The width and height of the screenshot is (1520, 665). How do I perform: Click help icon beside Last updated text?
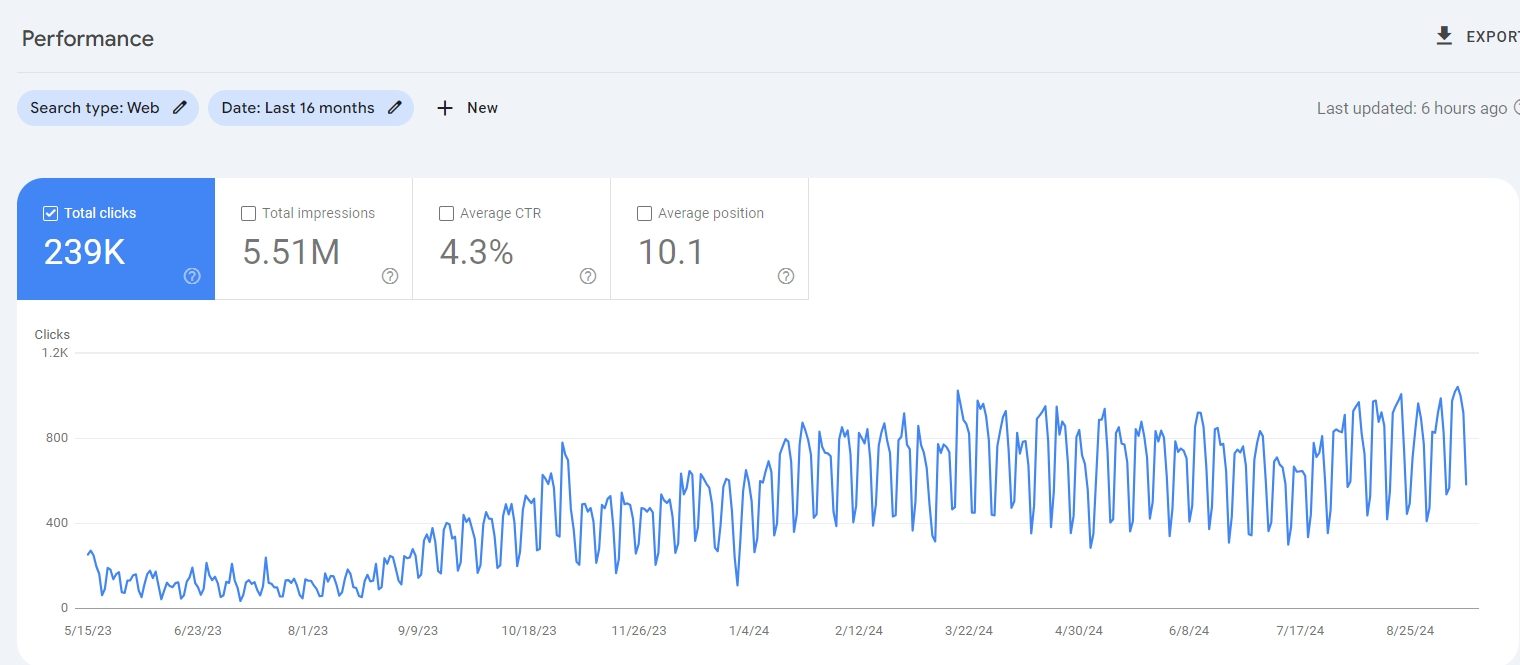[x=1517, y=108]
